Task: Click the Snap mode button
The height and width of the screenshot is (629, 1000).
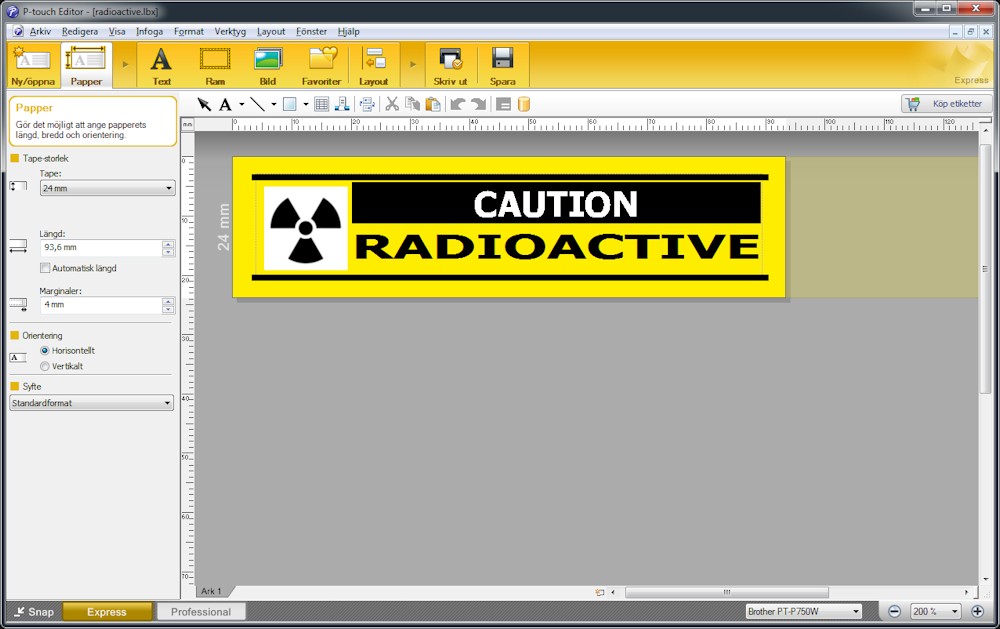Action: coord(32,612)
